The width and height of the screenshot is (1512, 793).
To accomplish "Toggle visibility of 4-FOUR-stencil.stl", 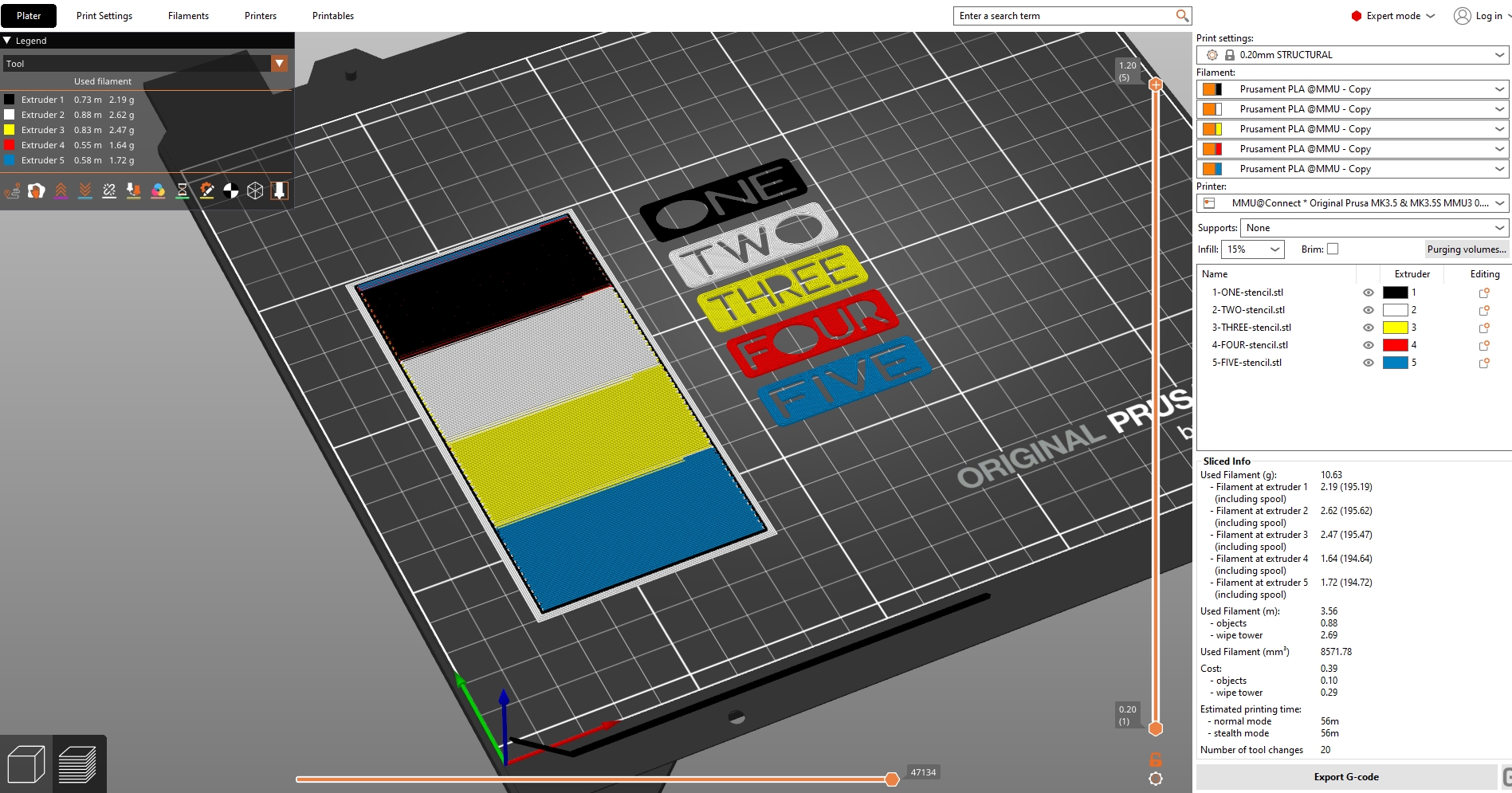I will click(1368, 345).
